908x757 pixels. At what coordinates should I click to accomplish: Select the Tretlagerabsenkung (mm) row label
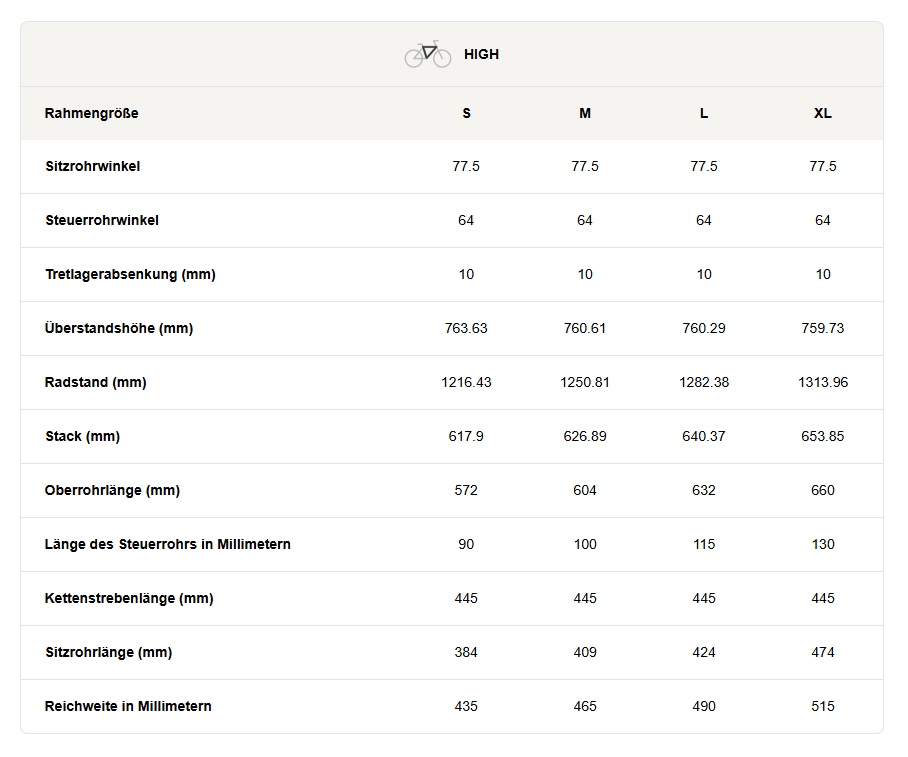[x=130, y=275]
